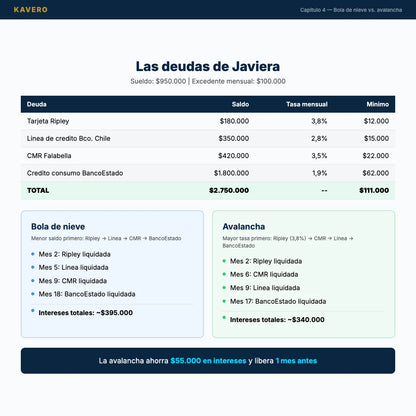The image size is (416, 416).
Task: Click Intereses totales ~$340.000 line
Action: (277, 320)
